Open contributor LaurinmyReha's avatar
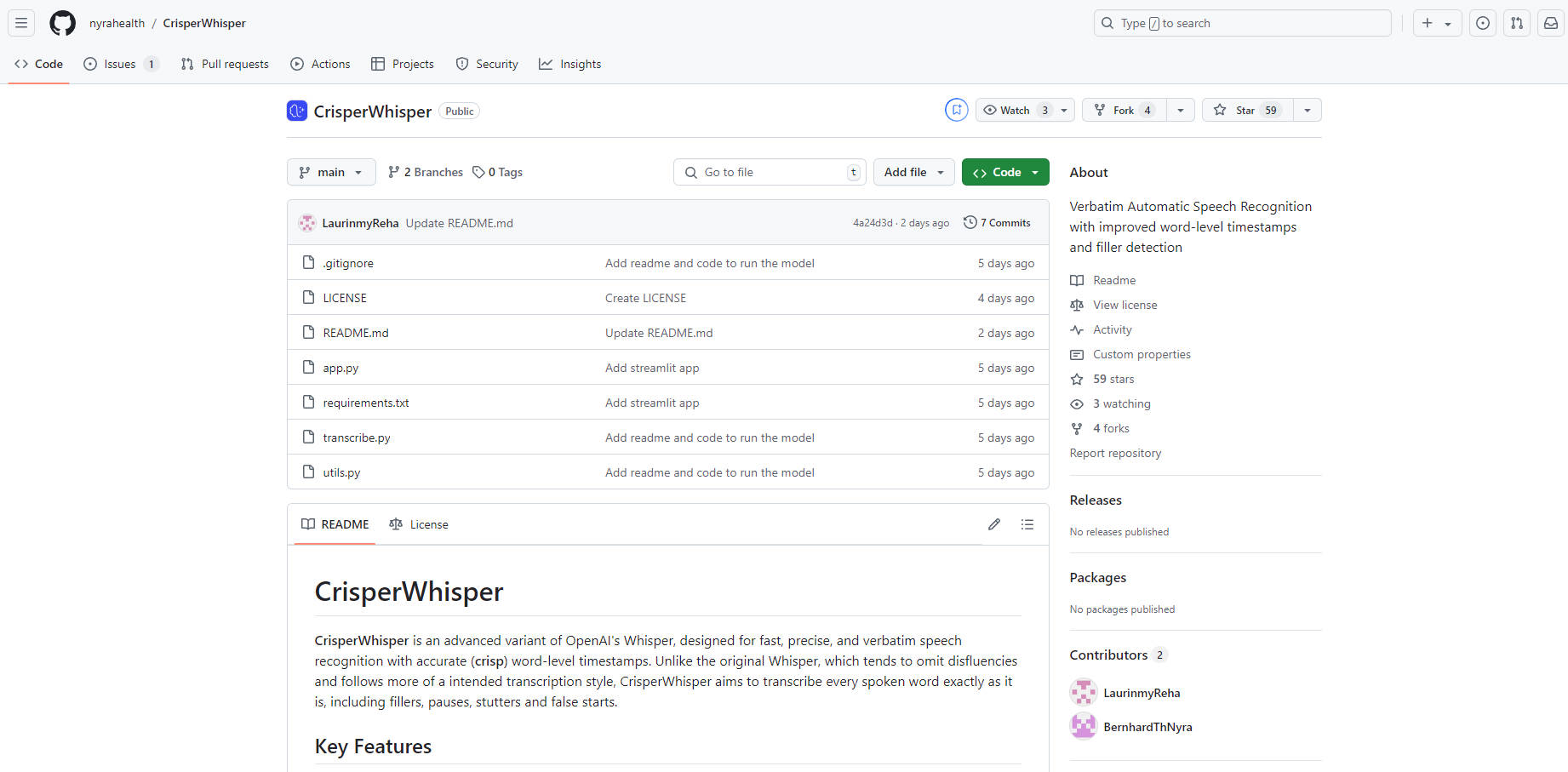The height and width of the screenshot is (772, 1568). (x=1083, y=692)
